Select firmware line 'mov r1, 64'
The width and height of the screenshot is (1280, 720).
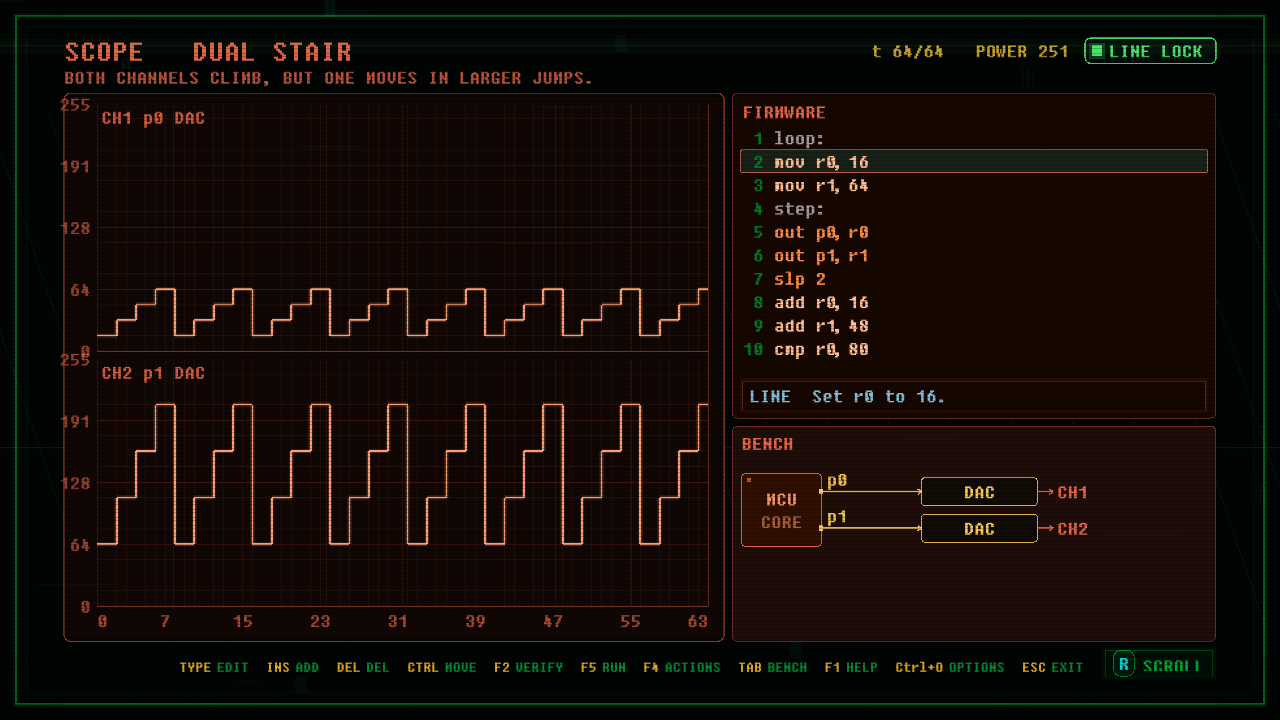click(973, 186)
